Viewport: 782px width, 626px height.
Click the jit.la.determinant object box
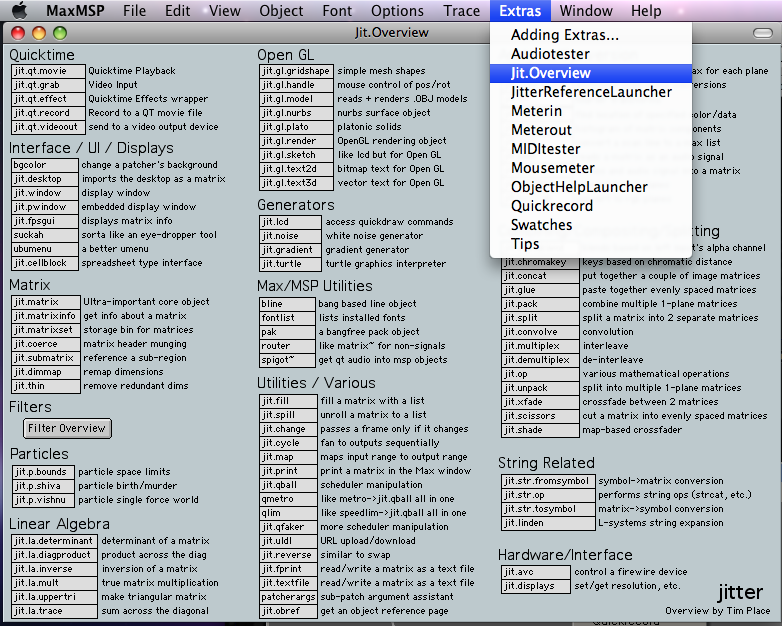click(x=54, y=541)
